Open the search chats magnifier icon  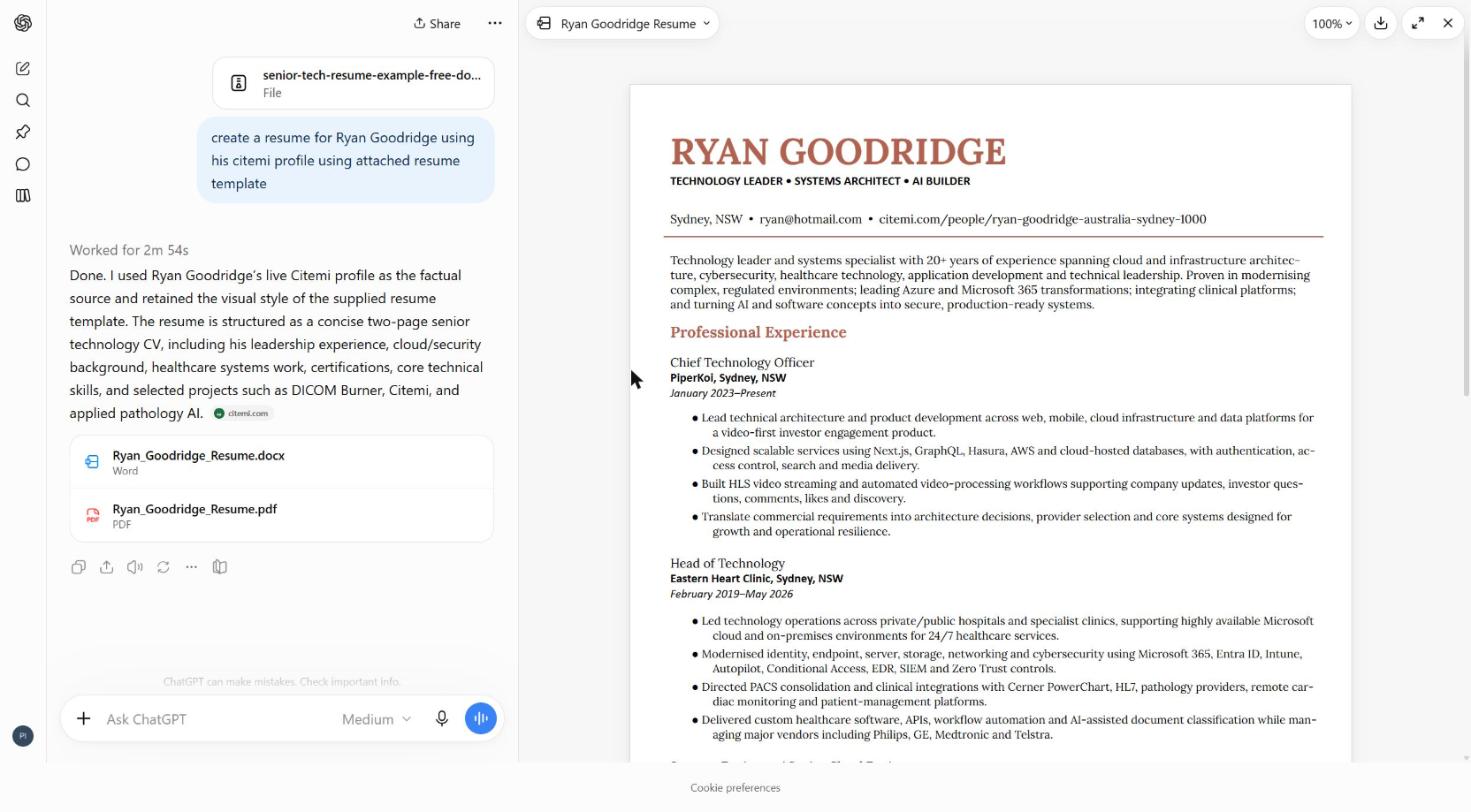[x=23, y=100]
